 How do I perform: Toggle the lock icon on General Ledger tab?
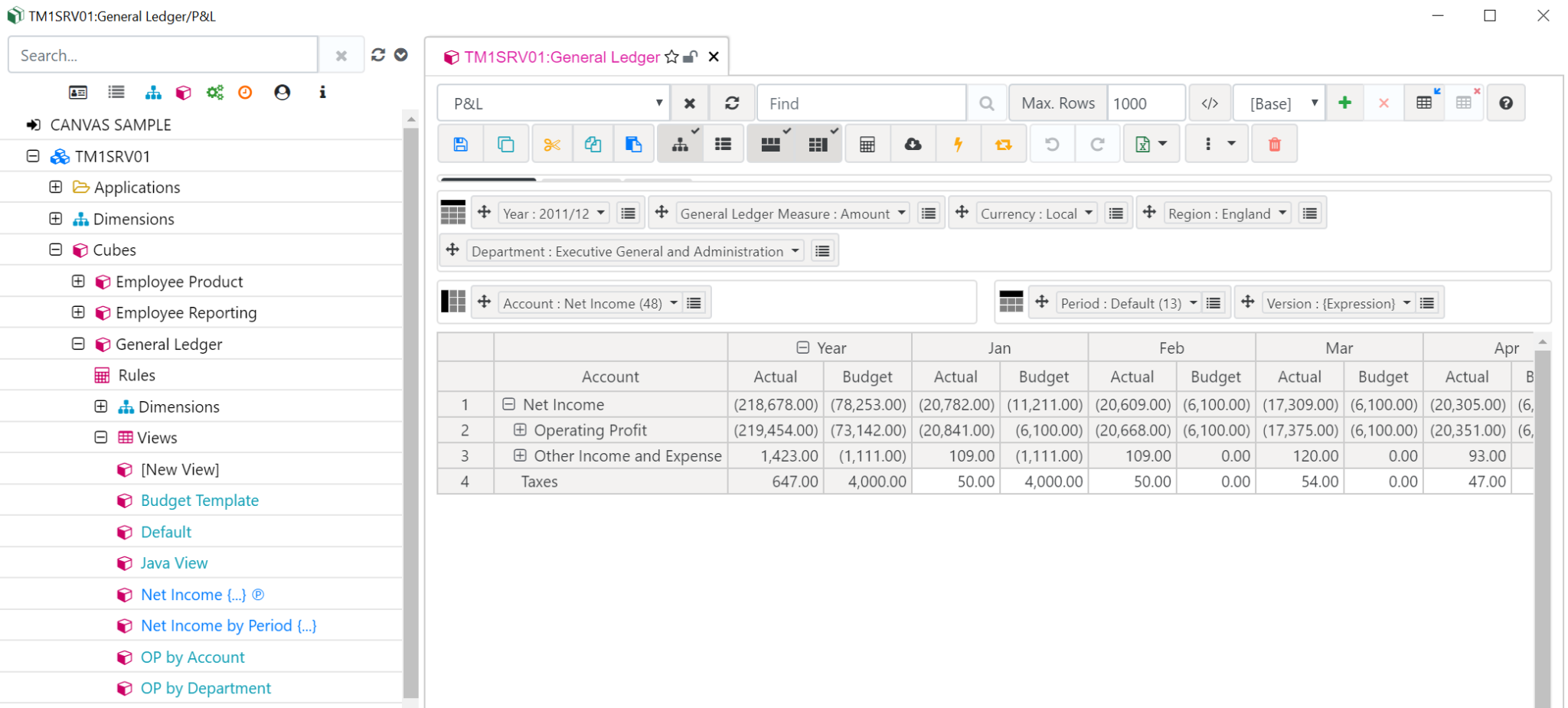(691, 57)
